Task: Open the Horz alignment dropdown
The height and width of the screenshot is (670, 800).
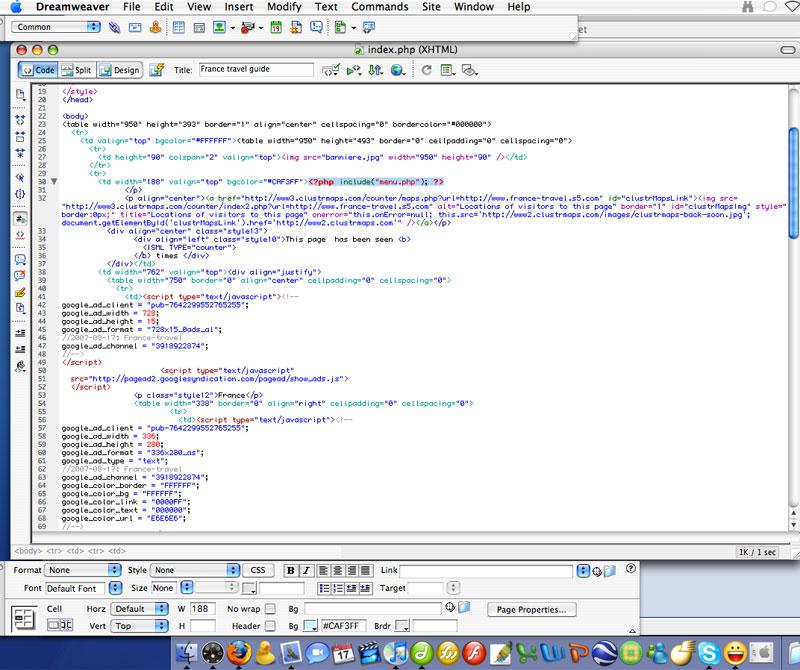Action: click(140, 609)
